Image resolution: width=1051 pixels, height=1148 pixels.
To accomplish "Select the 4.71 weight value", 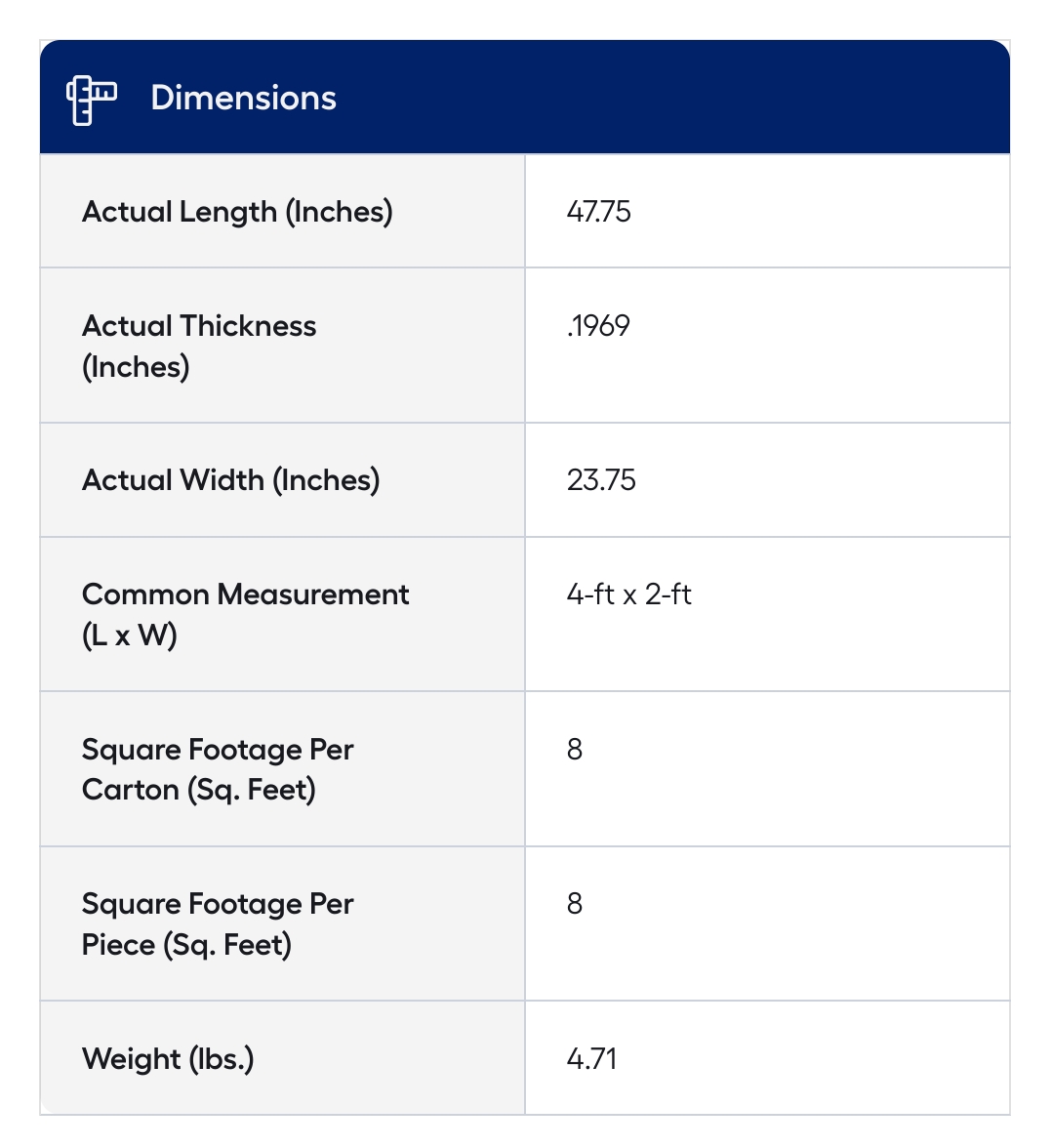I will pos(591,1059).
